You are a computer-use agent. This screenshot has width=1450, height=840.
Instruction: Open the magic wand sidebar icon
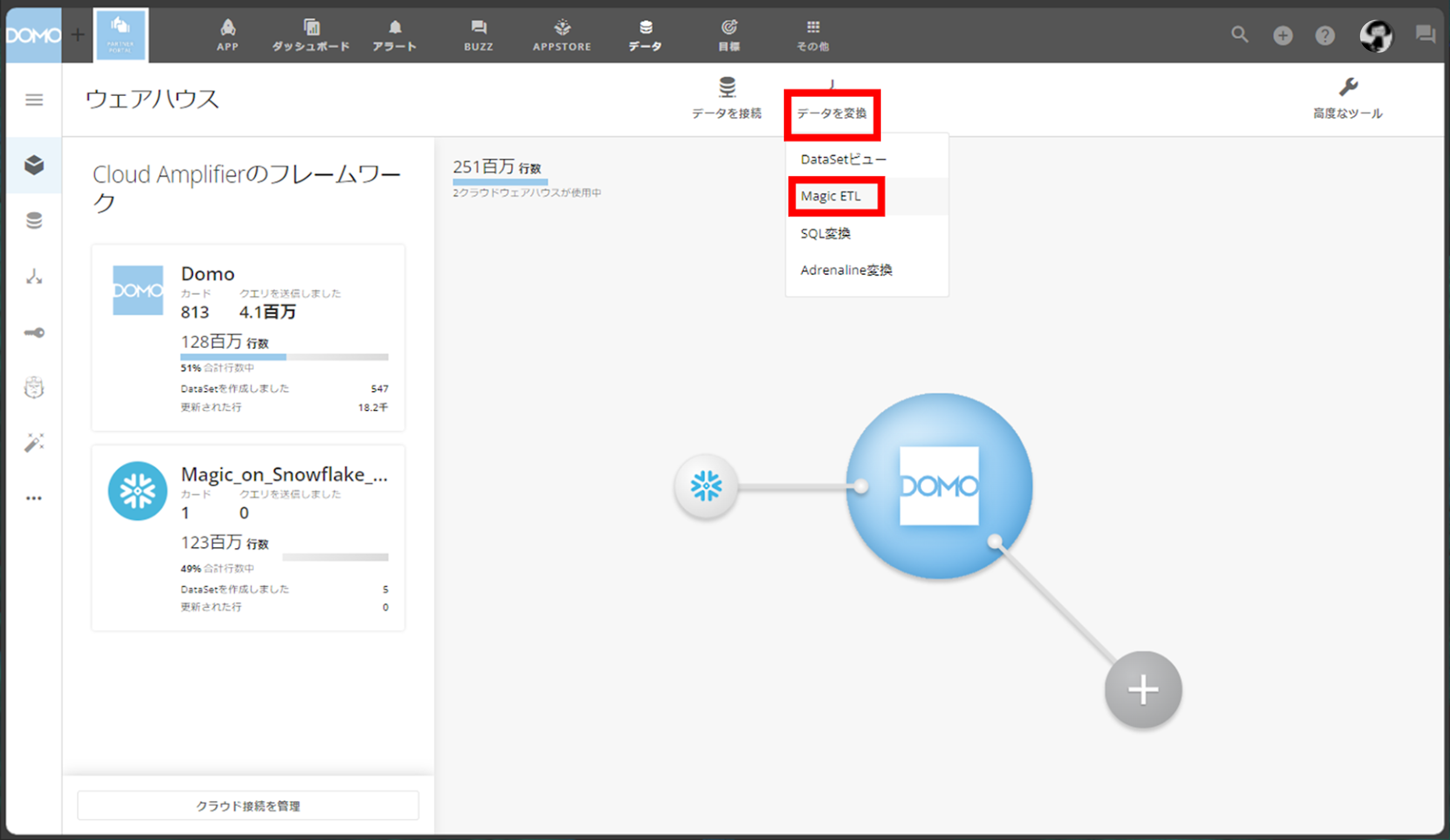34,442
